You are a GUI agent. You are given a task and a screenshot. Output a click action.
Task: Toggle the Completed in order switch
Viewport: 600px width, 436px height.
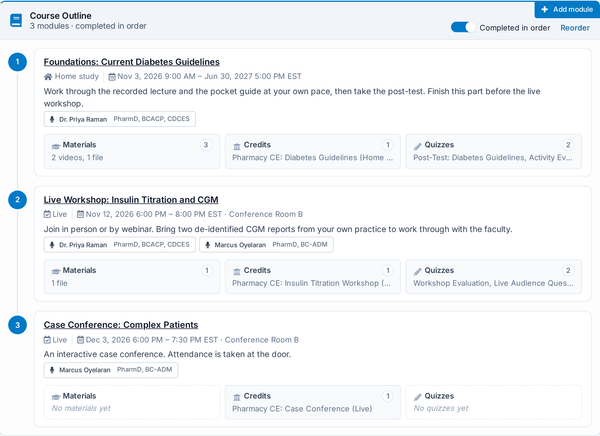pos(463,27)
